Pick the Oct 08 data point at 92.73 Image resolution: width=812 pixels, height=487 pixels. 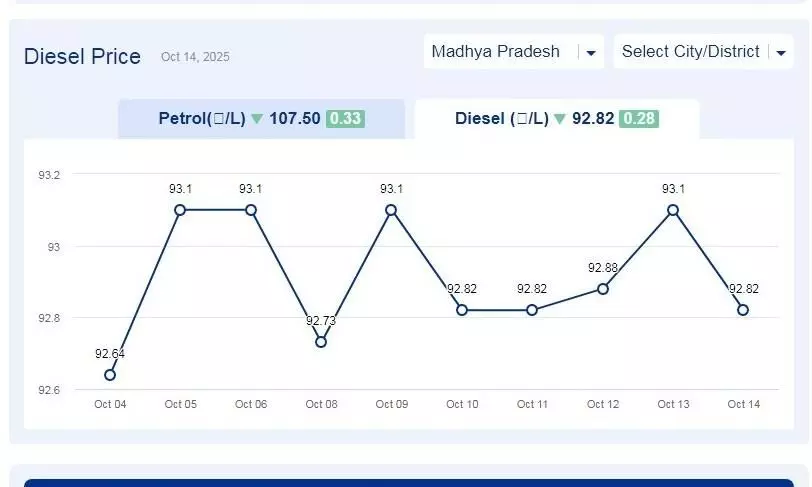point(321,342)
